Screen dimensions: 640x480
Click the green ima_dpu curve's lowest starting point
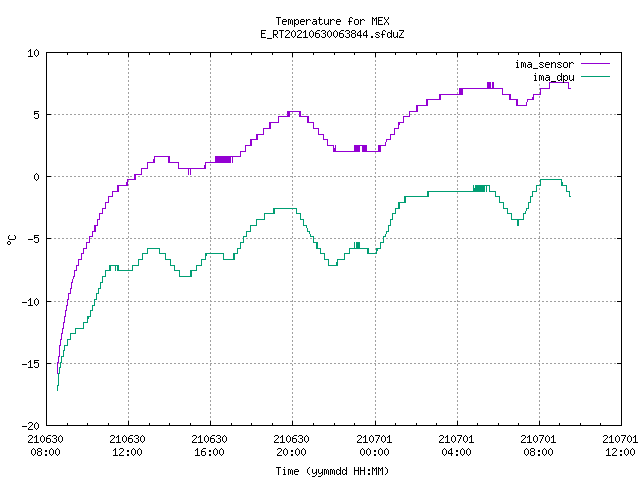pyautogui.click(x=58, y=389)
